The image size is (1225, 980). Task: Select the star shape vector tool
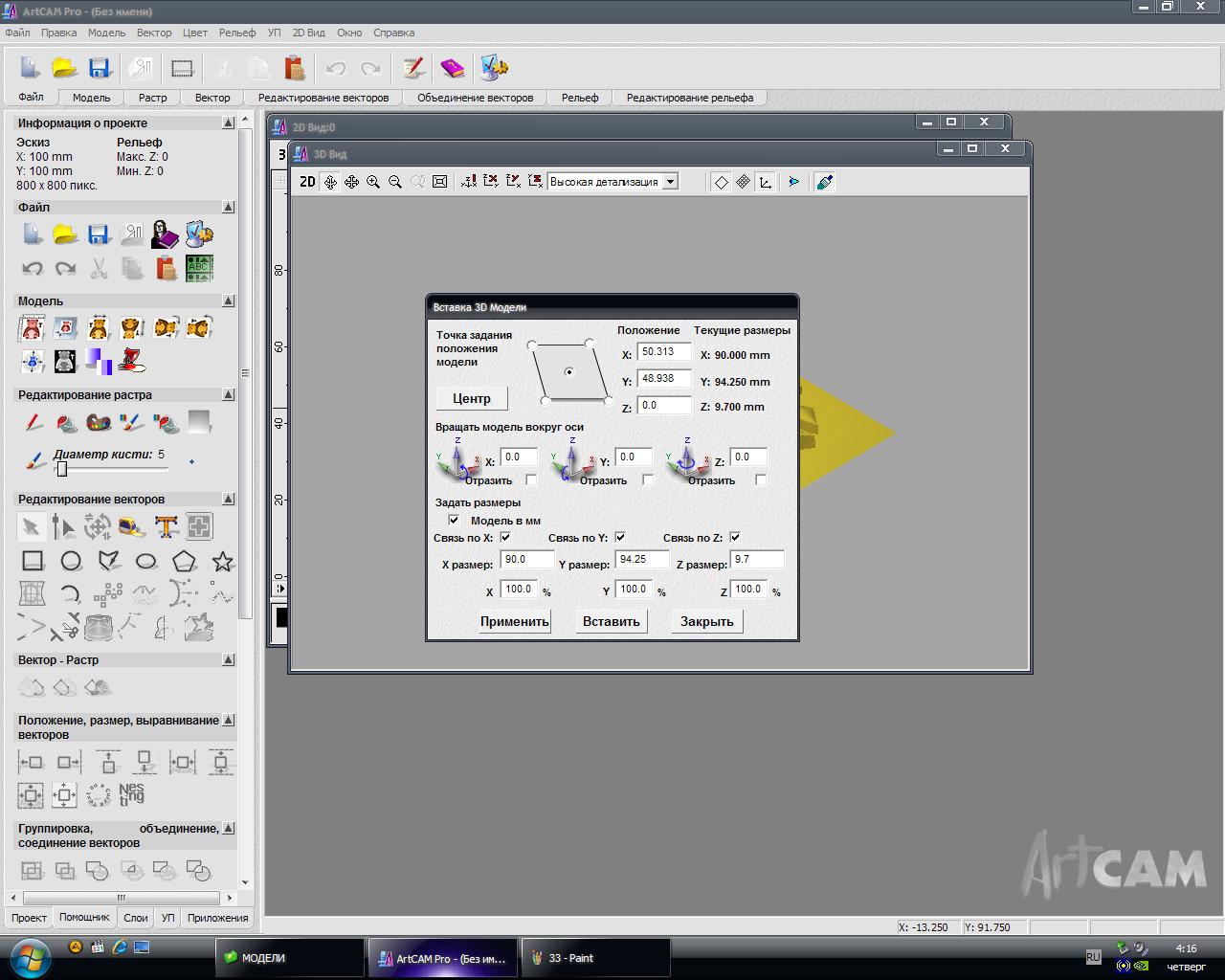click(222, 562)
